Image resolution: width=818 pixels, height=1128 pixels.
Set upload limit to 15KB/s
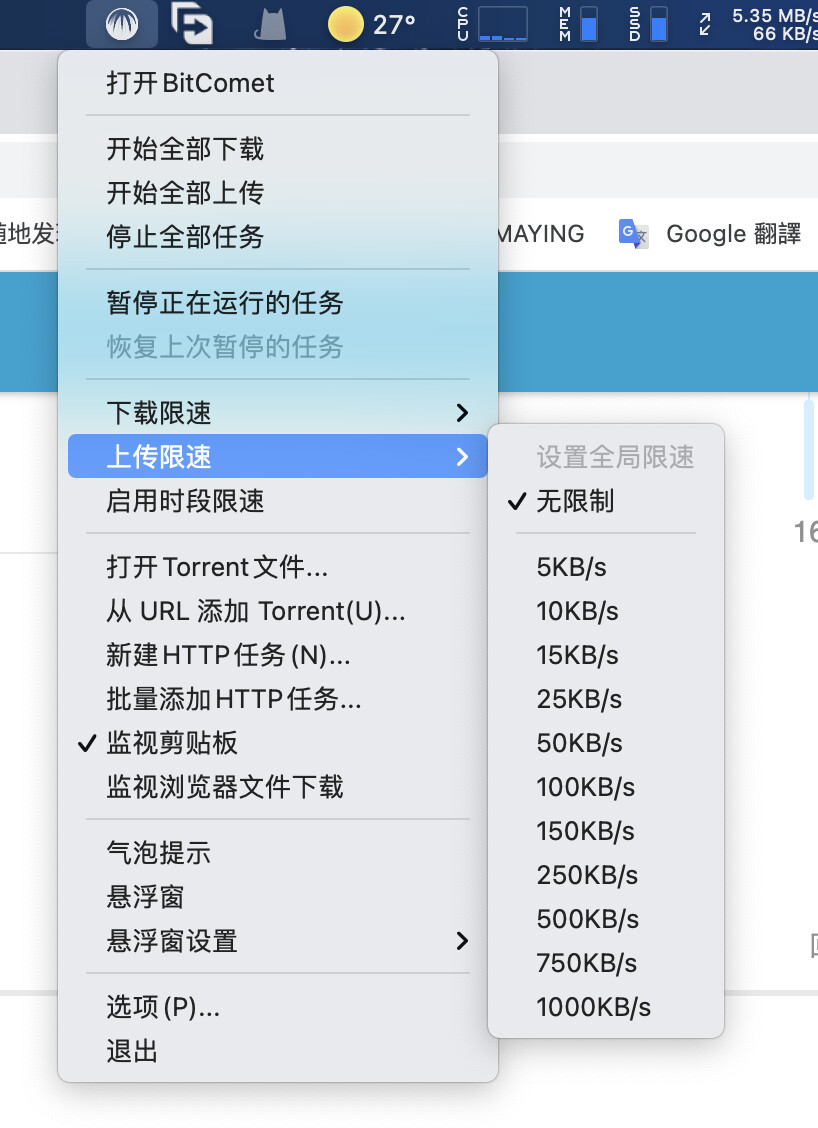tap(606, 655)
